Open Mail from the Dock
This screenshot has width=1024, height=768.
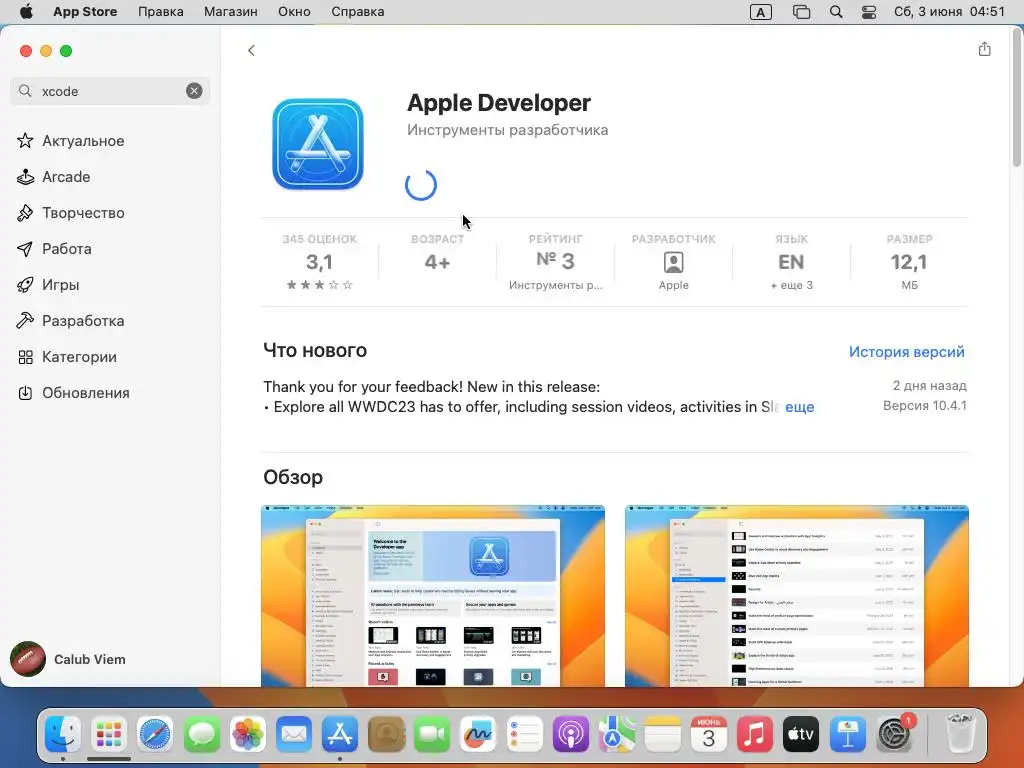point(294,735)
